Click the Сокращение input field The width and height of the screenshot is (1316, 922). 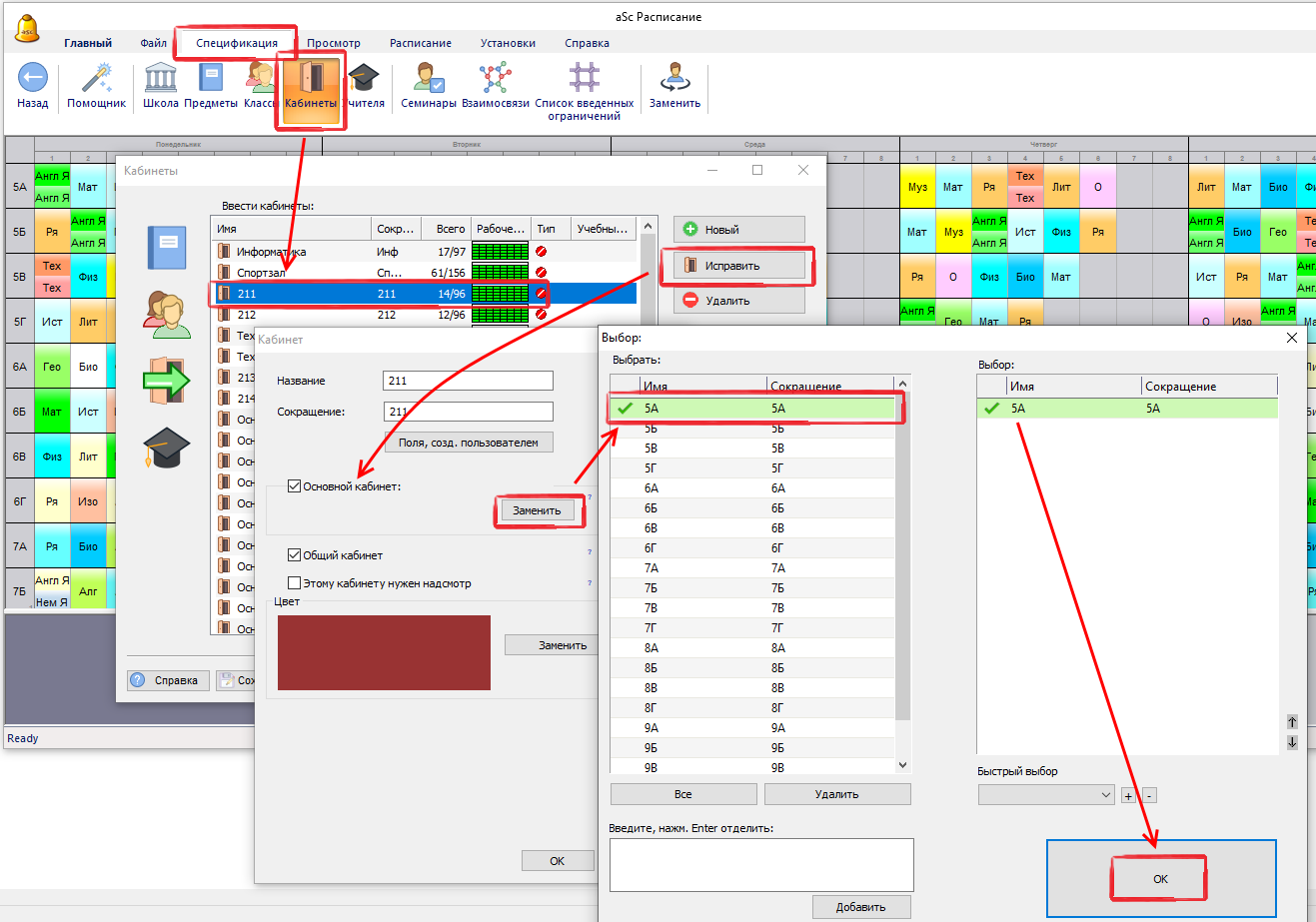(468, 412)
